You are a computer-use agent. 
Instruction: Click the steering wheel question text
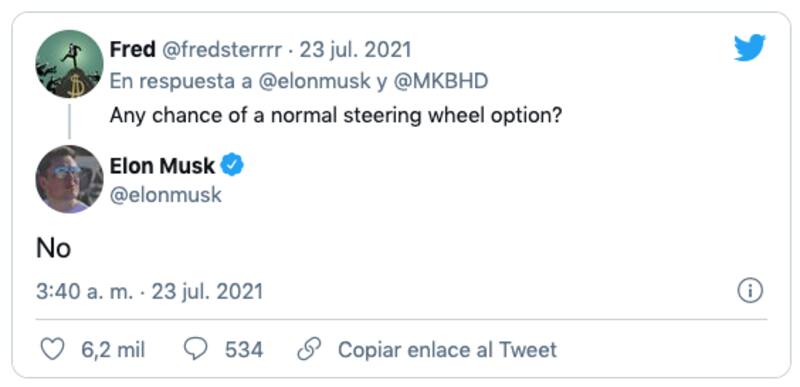[336, 116]
